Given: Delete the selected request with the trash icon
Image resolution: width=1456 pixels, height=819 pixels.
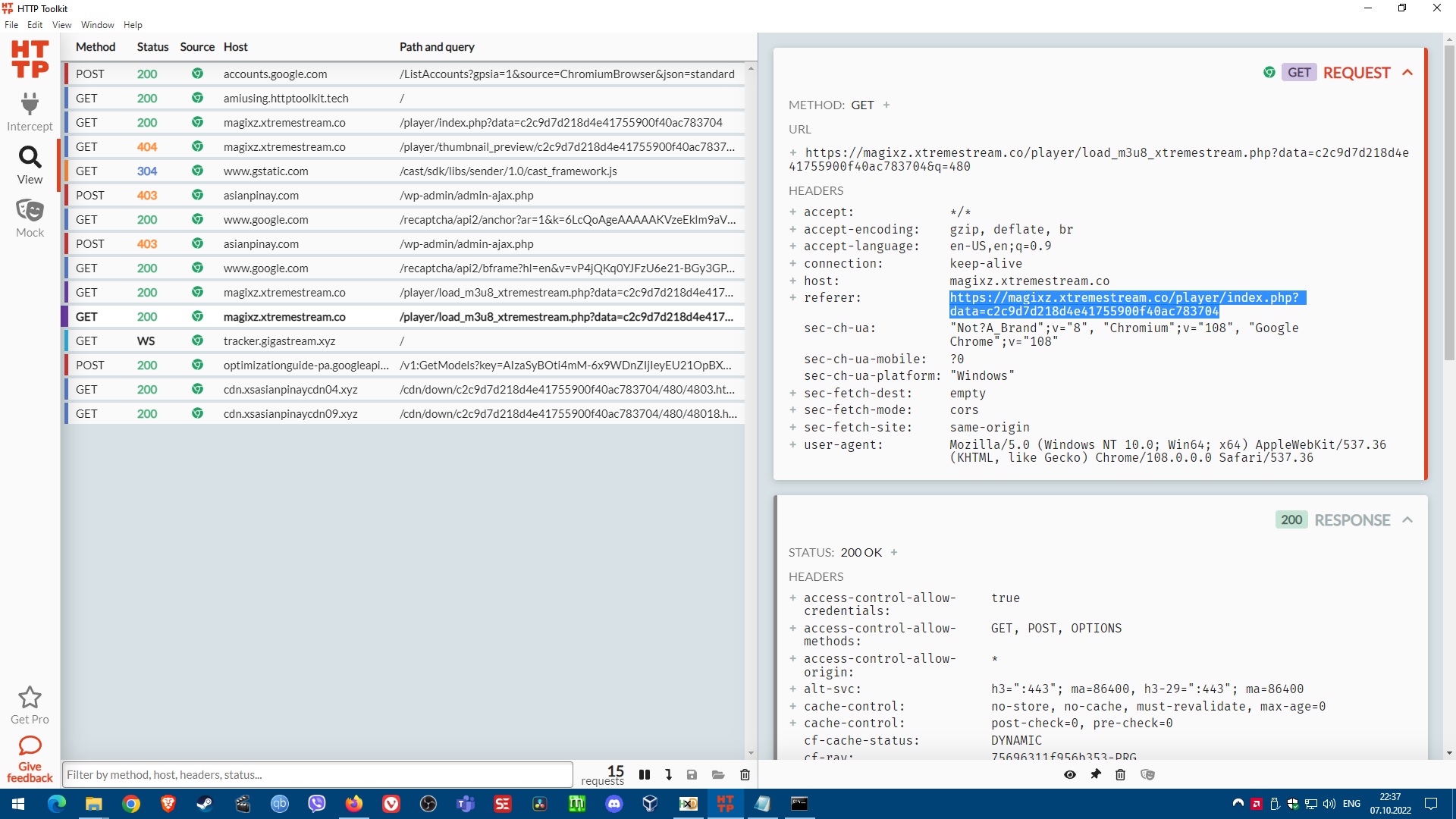Looking at the screenshot, I should (1120, 774).
